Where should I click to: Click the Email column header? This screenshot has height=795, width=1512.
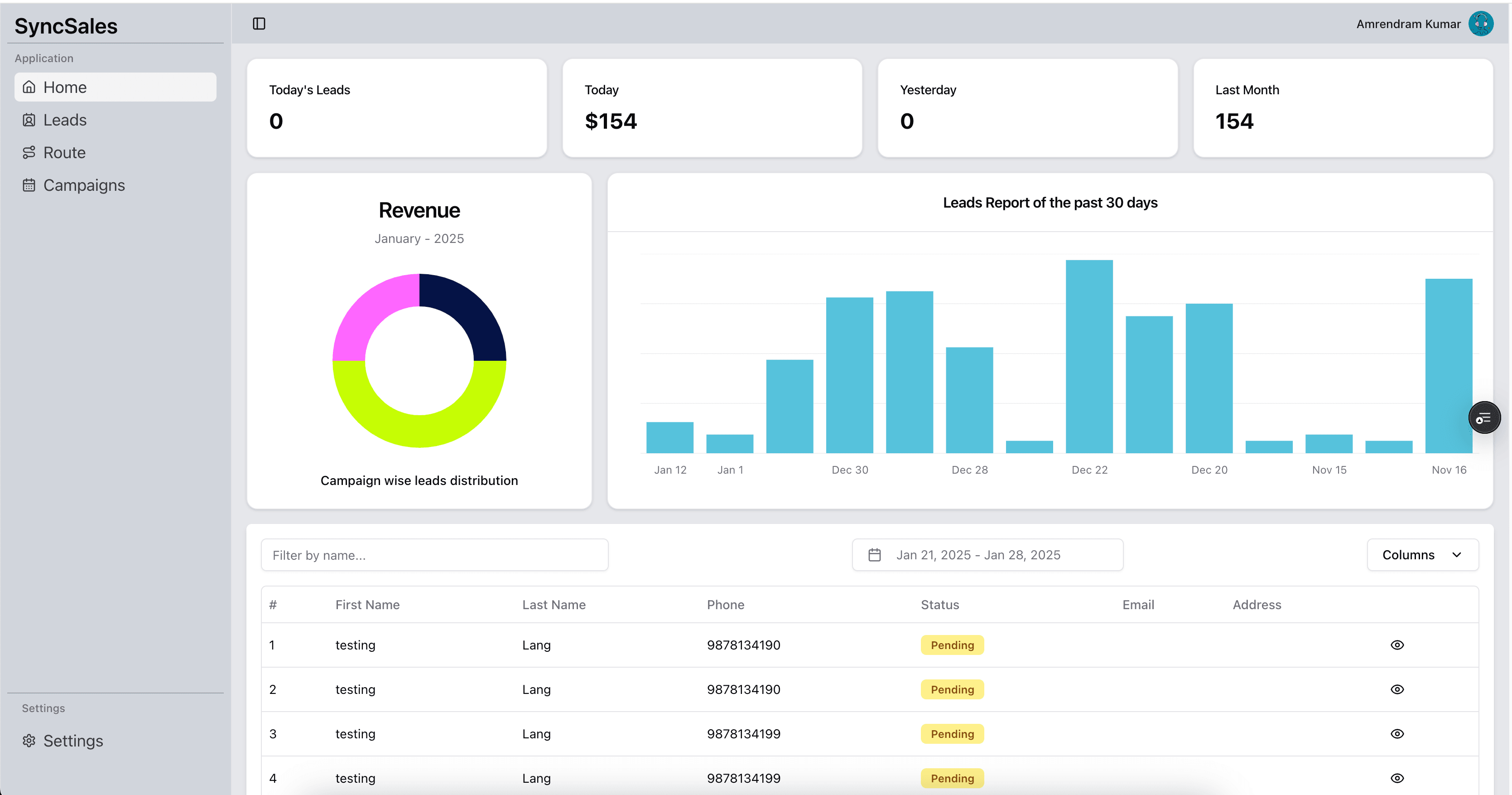click(x=1138, y=605)
